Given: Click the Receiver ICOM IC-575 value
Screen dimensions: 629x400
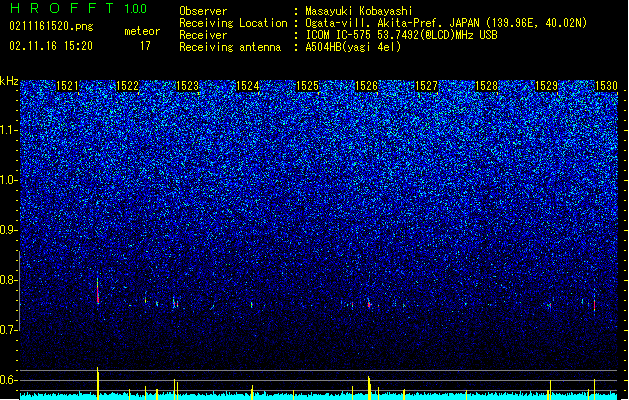Looking at the screenshot, I should coord(402,35).
